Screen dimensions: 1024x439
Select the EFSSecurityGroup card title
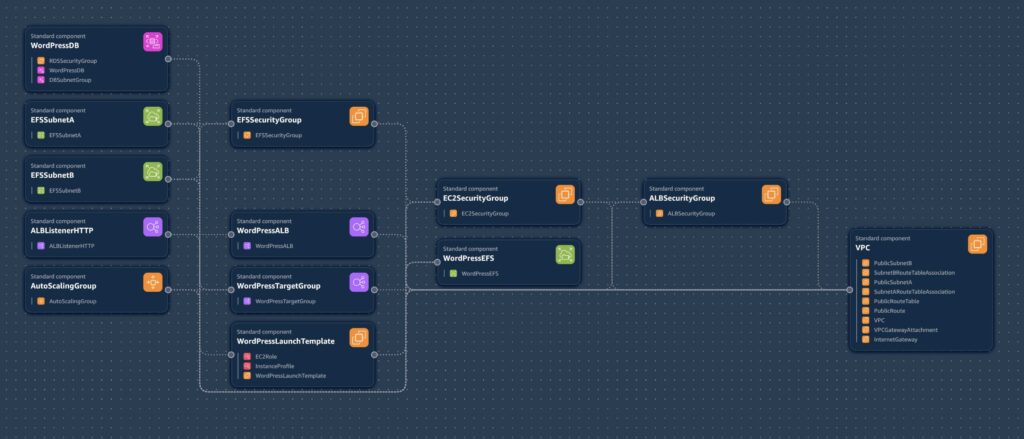point(269,120)
